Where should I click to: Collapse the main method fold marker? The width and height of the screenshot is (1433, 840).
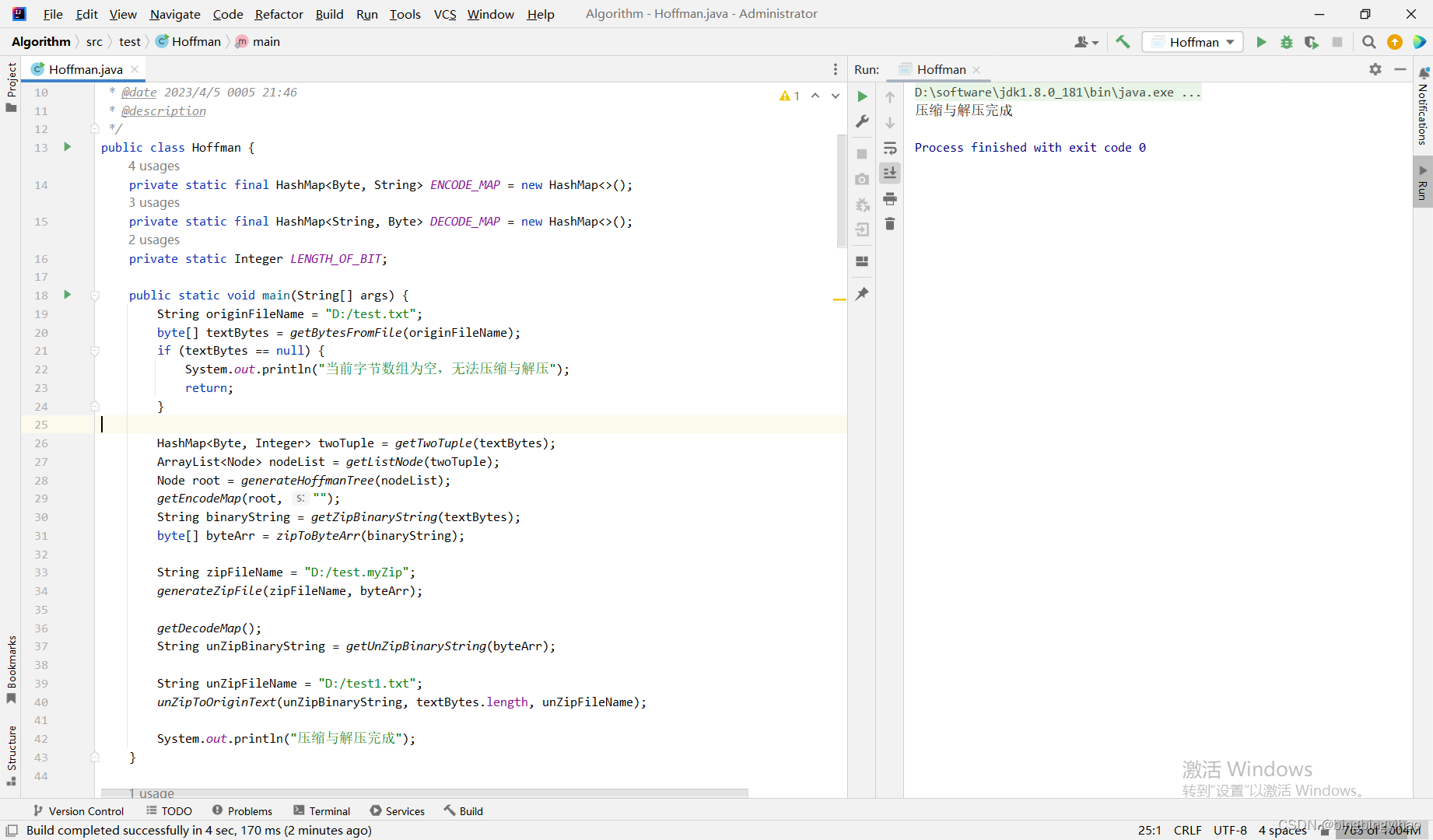[x=95, y=296]
